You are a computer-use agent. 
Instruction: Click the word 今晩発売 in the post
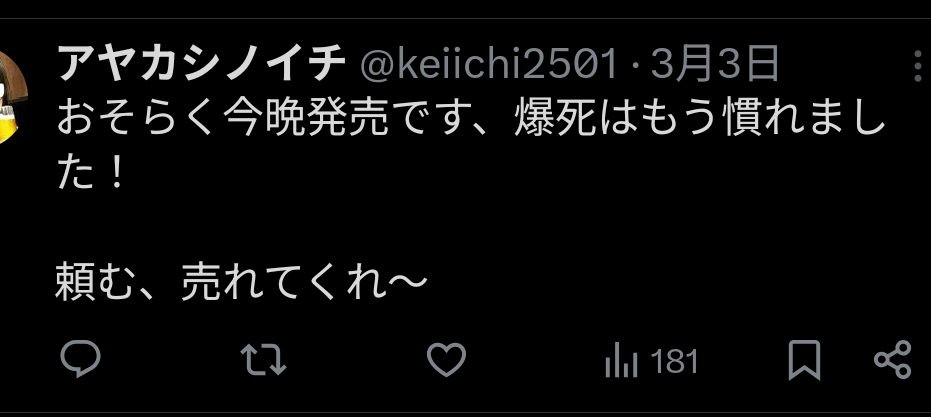tap(306, 119)
